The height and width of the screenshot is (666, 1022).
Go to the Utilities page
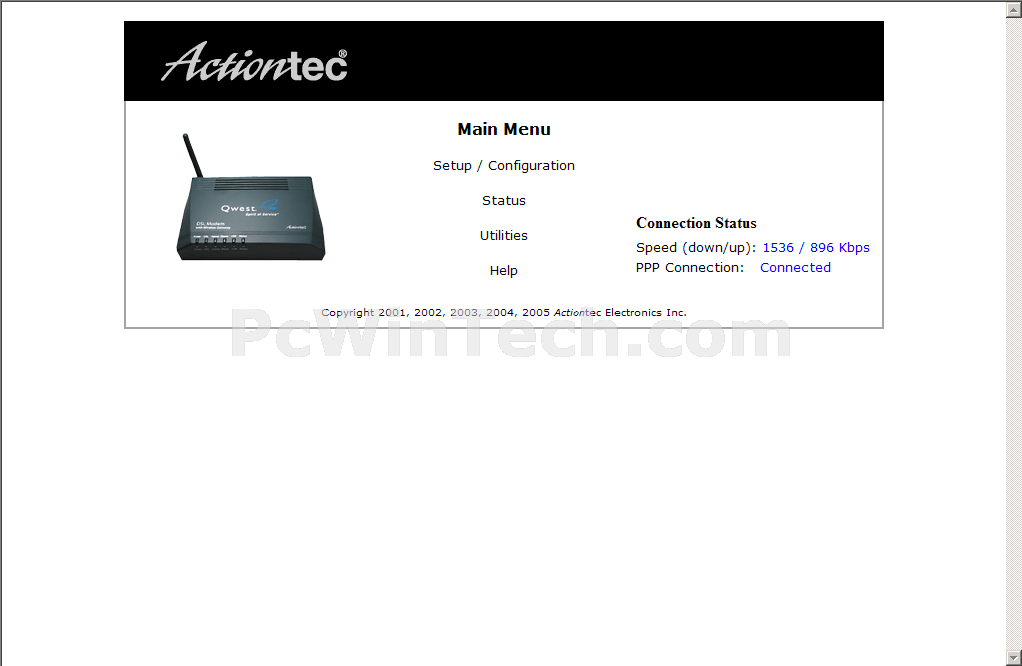click(x=504, y=235)
